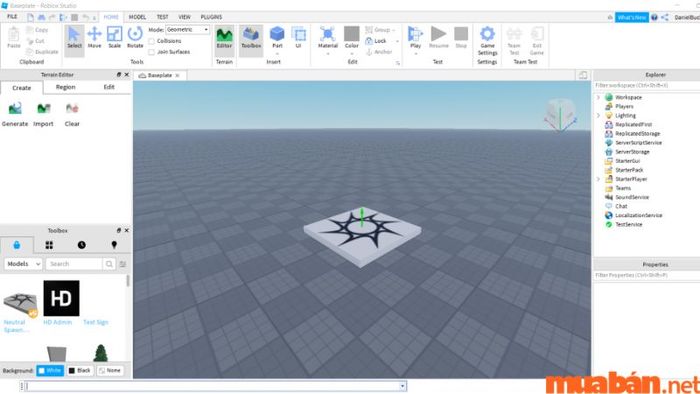
Task: Click the Anchor tool
Action: tap(379, 52)
